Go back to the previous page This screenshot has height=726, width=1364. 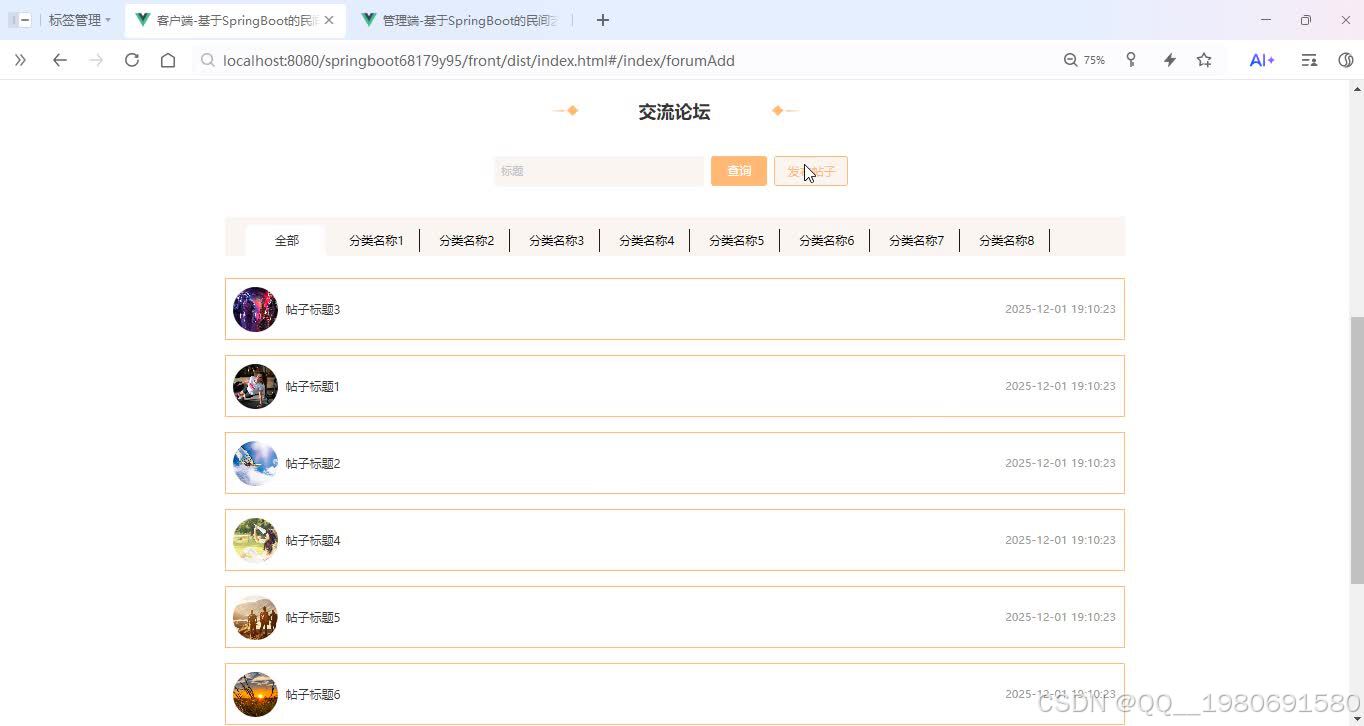coord(60,60)
